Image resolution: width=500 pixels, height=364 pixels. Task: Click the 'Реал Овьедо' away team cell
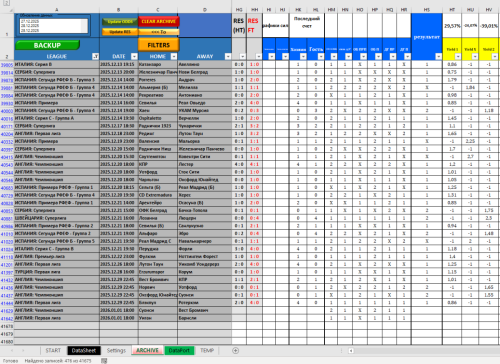204,103
